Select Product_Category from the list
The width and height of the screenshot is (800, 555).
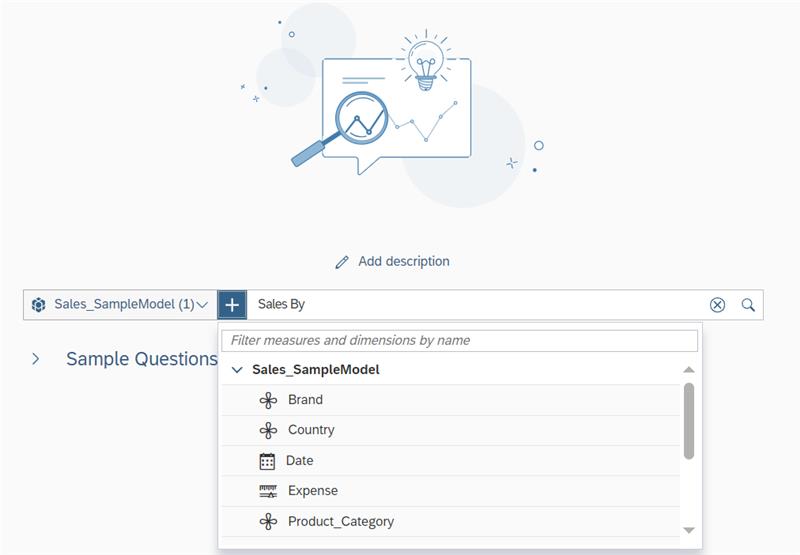tap(451, 522)
